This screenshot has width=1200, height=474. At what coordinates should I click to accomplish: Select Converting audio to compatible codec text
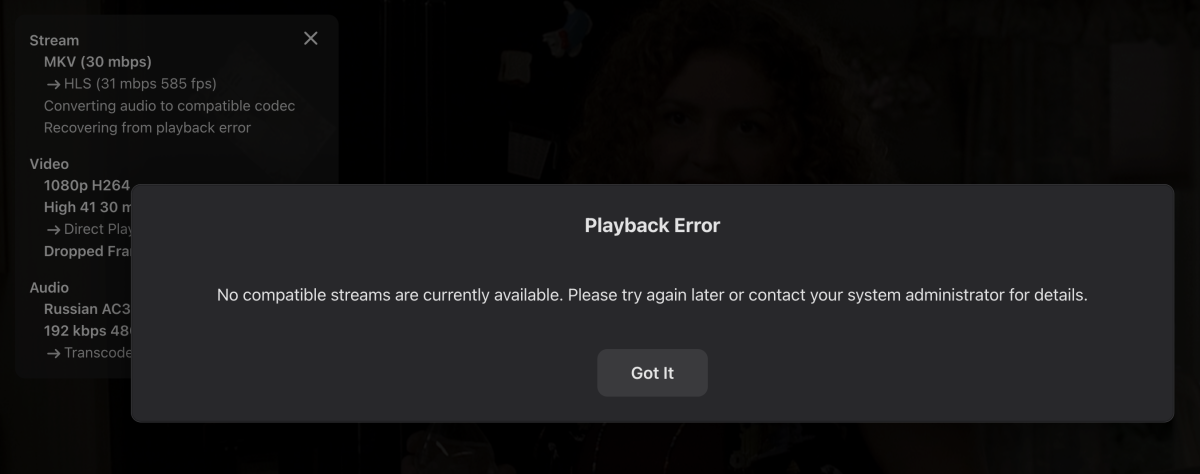pyautogui.click(x=169, y=106)
